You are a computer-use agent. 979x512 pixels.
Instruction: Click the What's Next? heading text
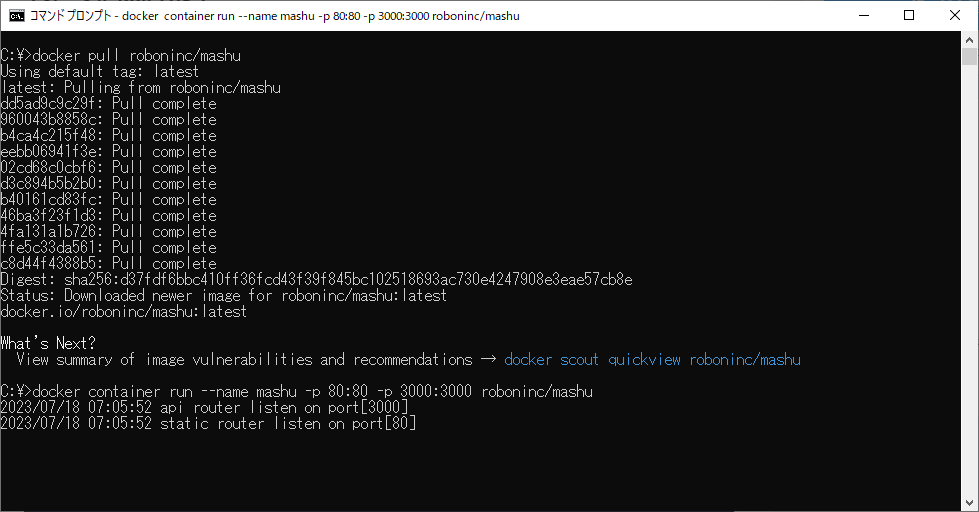(x=48, y=343)
